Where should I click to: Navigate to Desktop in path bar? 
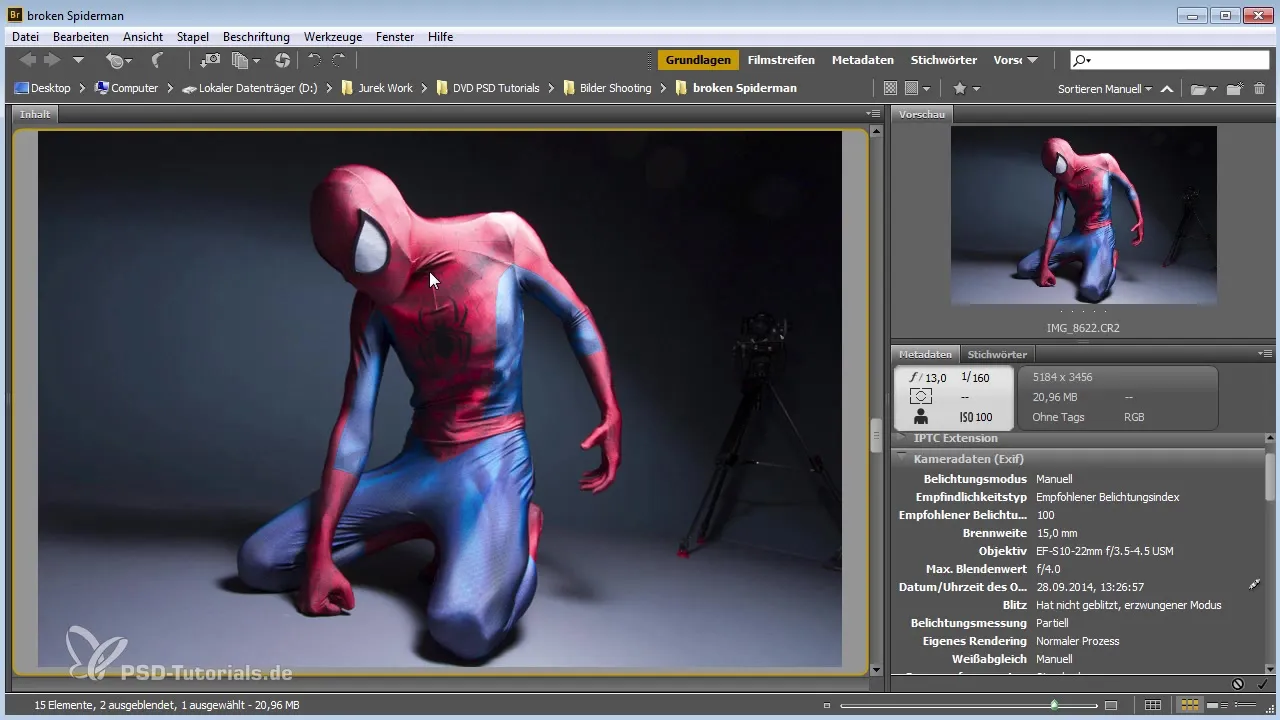point(43,88)
